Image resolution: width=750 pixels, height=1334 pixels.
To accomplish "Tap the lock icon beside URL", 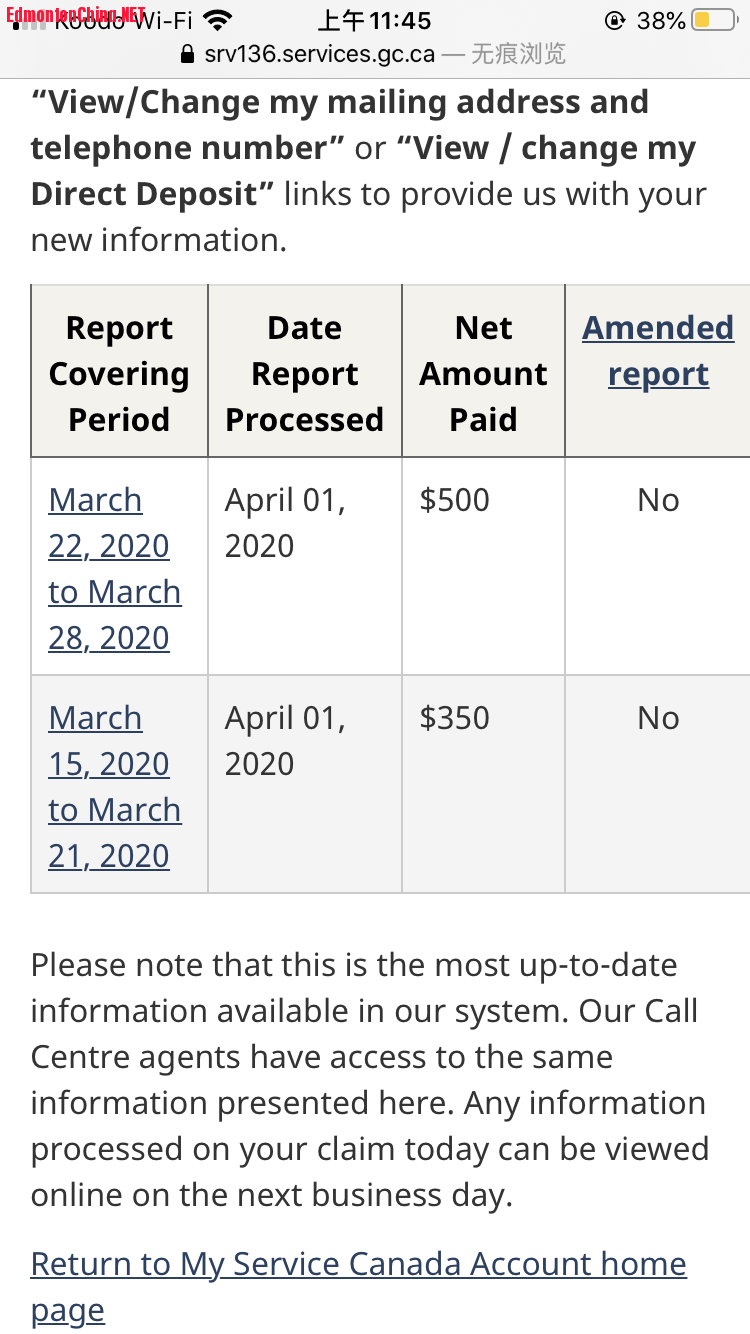I will pos(187,54).
